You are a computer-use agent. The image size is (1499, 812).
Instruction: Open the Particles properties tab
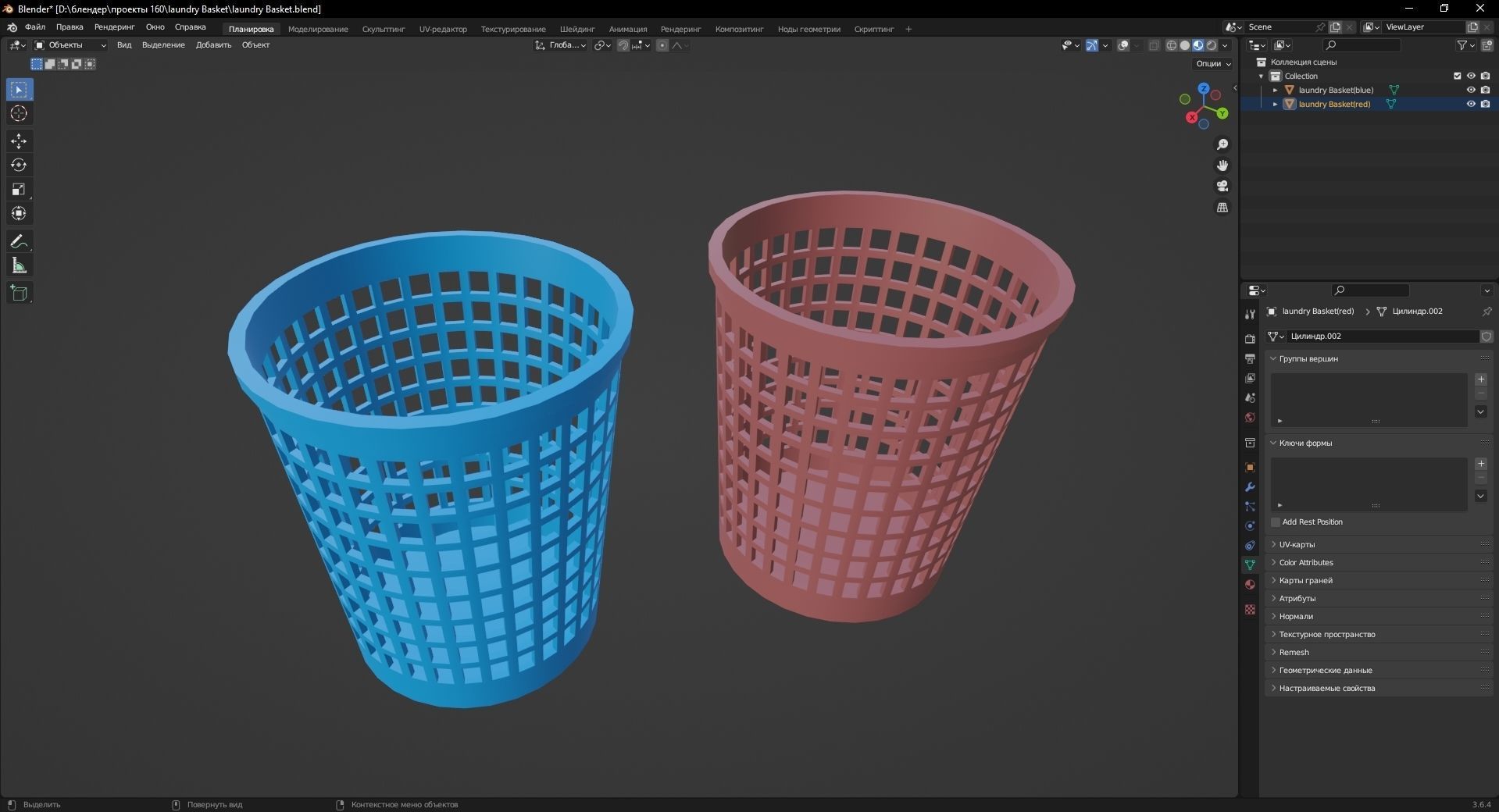click(1250, 507)
